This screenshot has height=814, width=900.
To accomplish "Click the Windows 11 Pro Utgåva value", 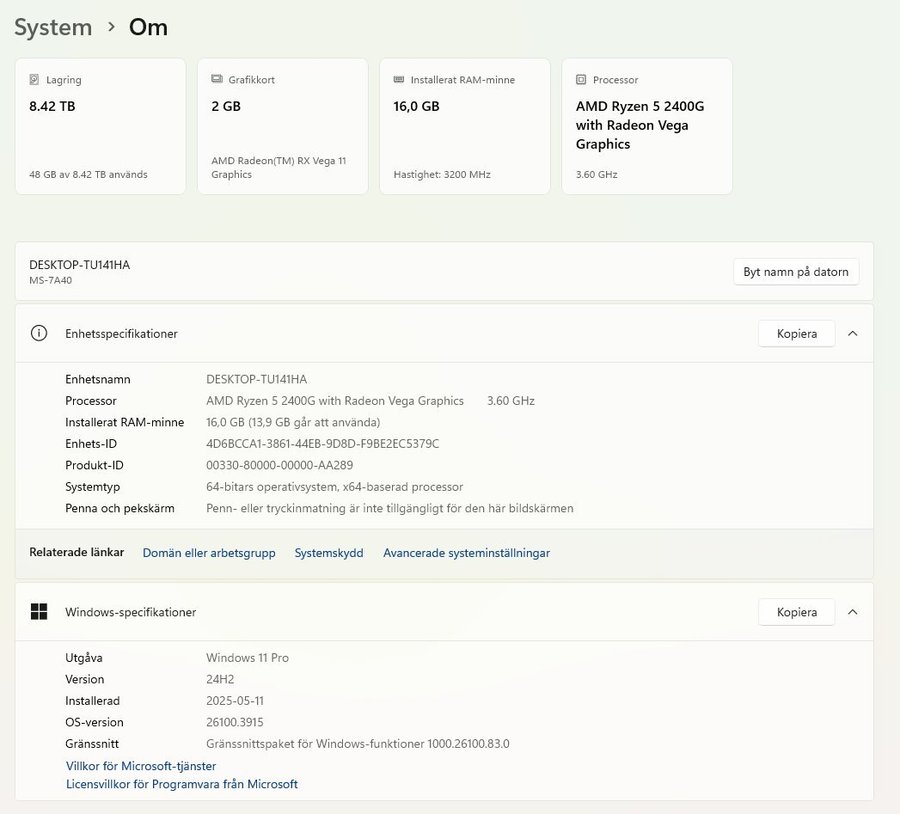I will [247, 658].
